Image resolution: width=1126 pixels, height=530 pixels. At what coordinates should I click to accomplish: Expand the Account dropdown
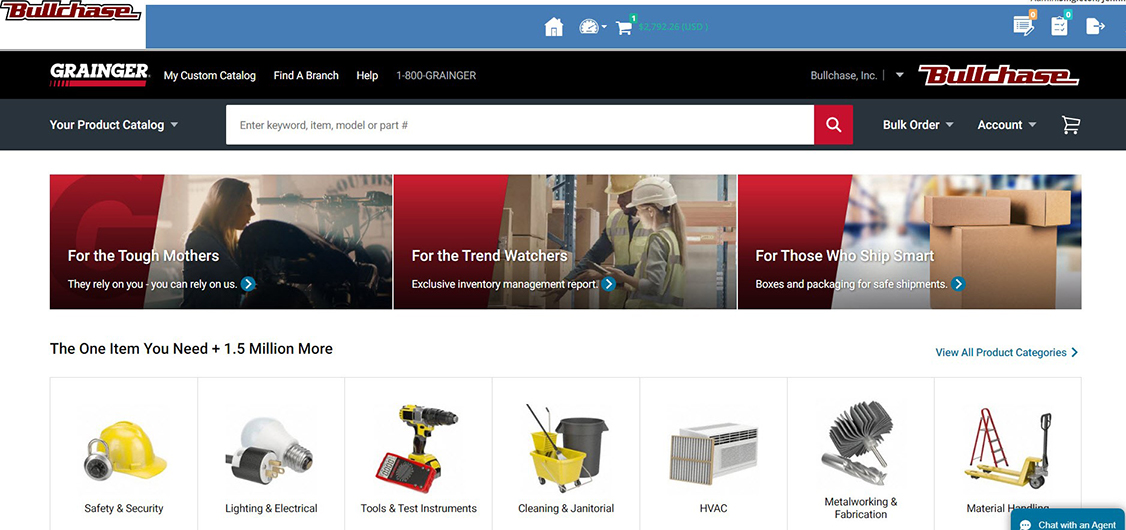(1007, 125)
